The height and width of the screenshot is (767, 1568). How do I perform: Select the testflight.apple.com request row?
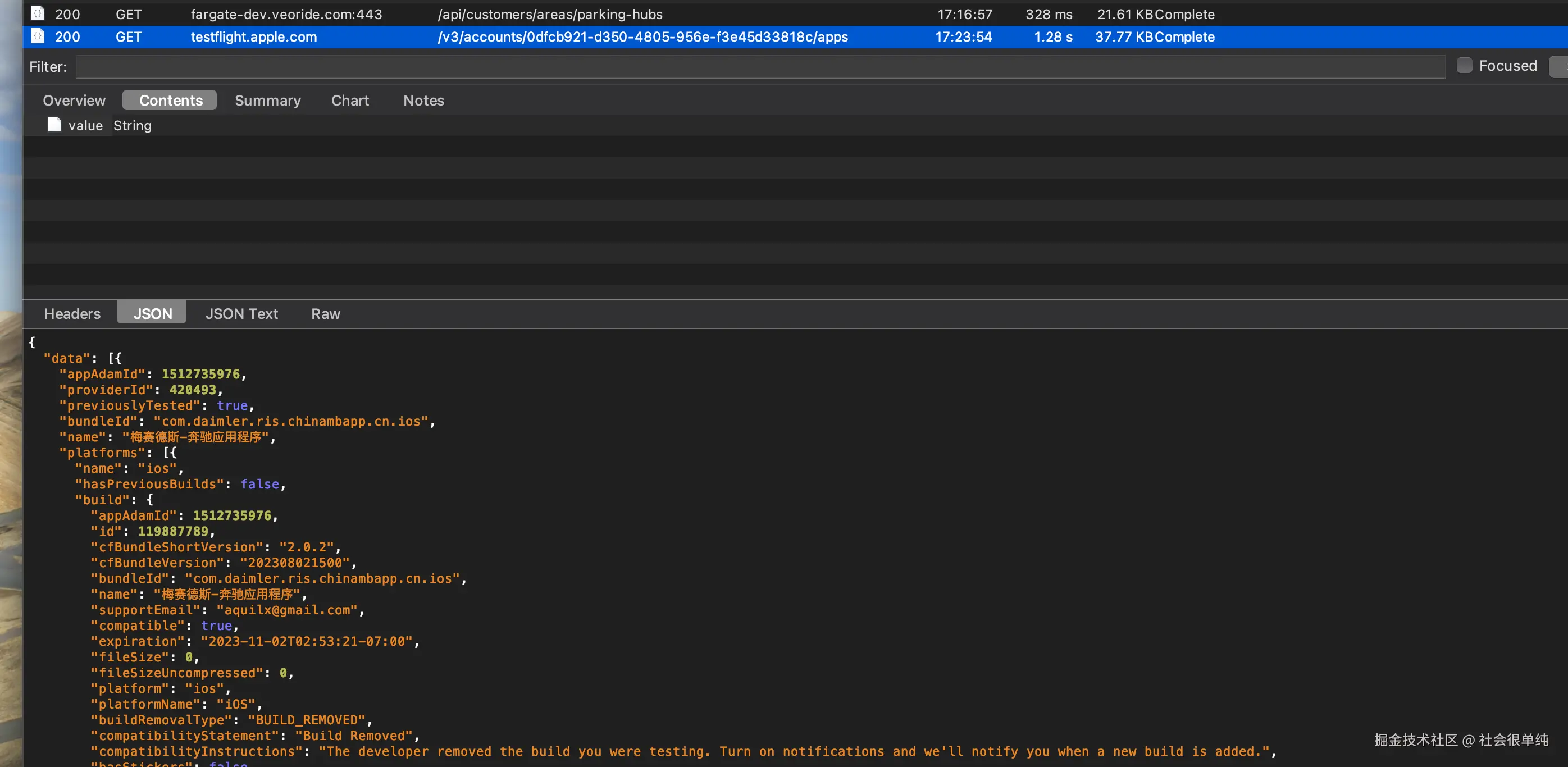tap(253, 37)
